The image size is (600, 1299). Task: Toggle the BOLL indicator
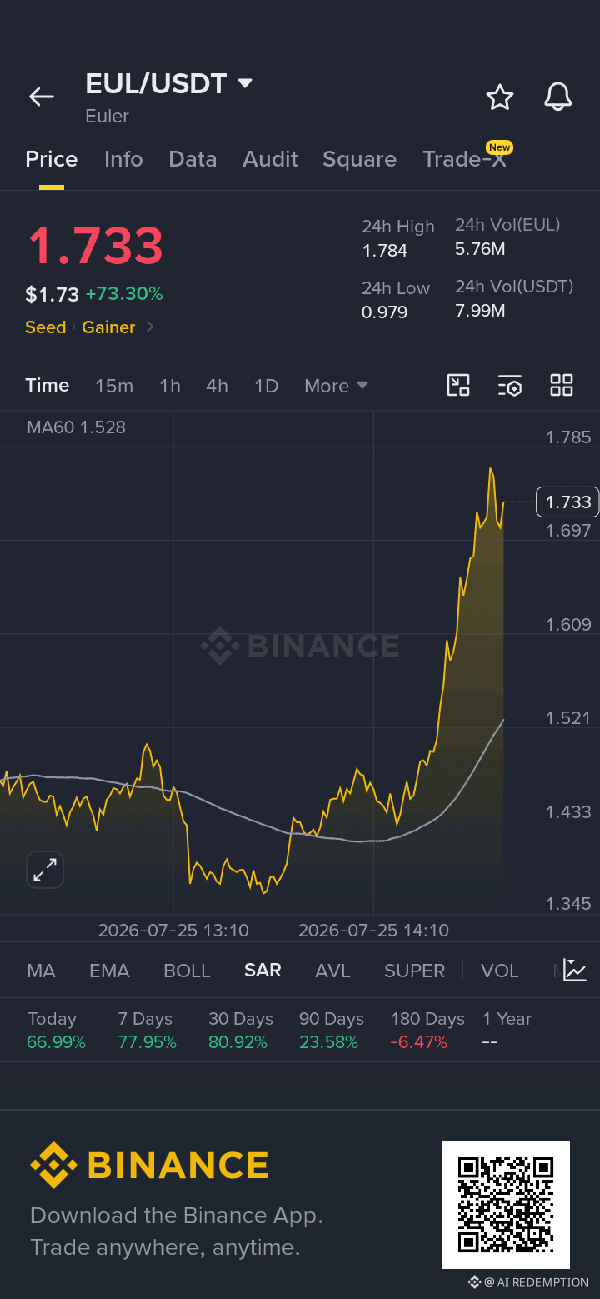[187, 970]
